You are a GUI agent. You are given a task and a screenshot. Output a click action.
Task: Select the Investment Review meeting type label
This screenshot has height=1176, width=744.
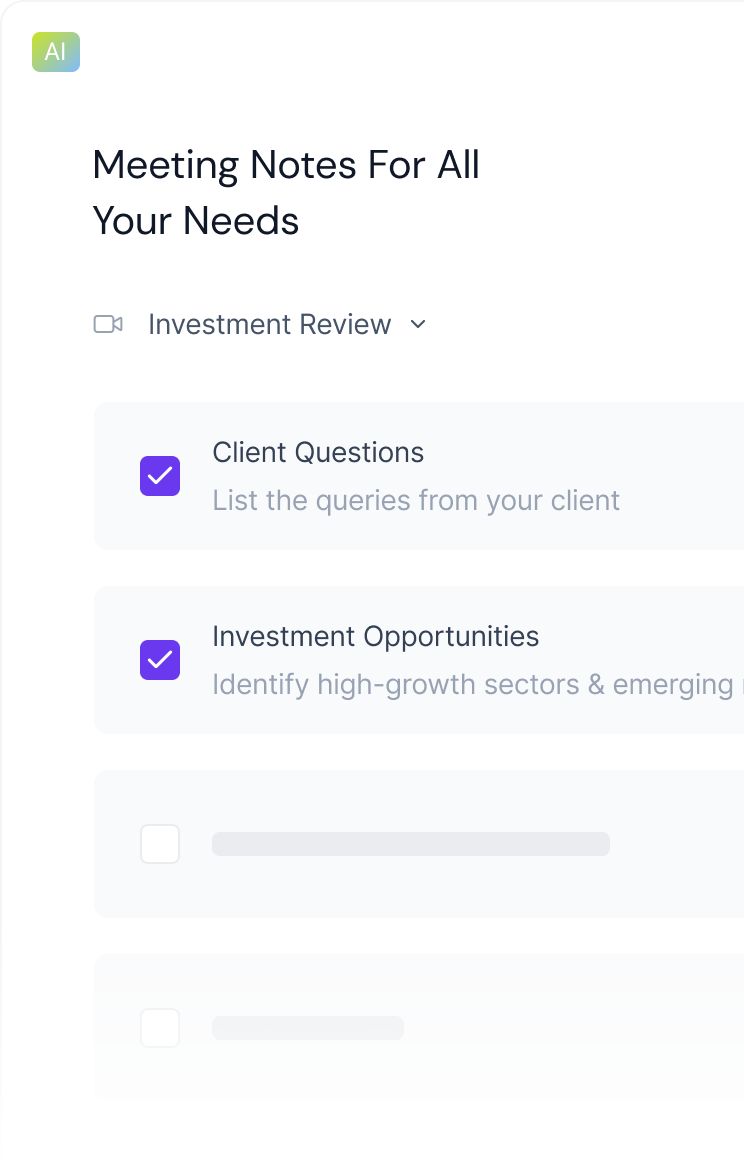[270, 324]
